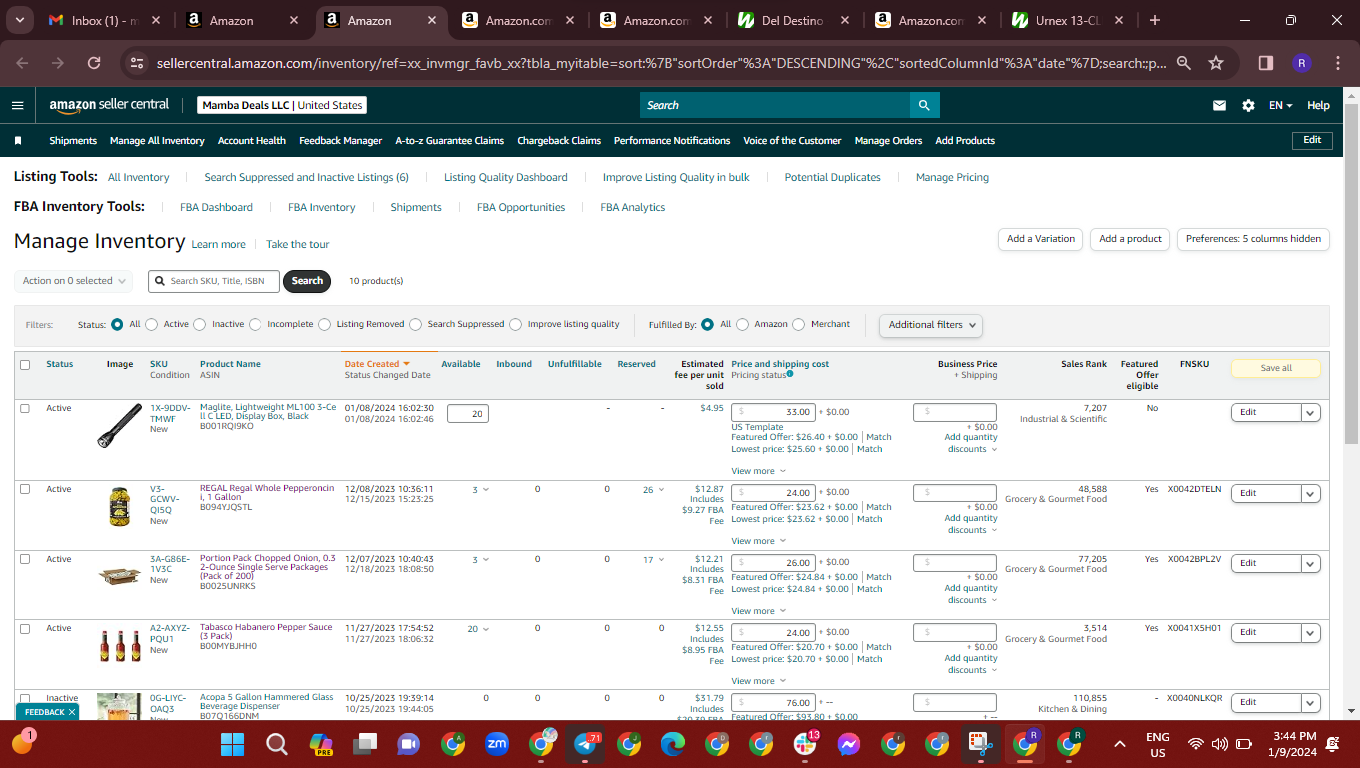Open the FBA Dashboard link
This screenshot has width=1360, height=768.
pos(216,207)
